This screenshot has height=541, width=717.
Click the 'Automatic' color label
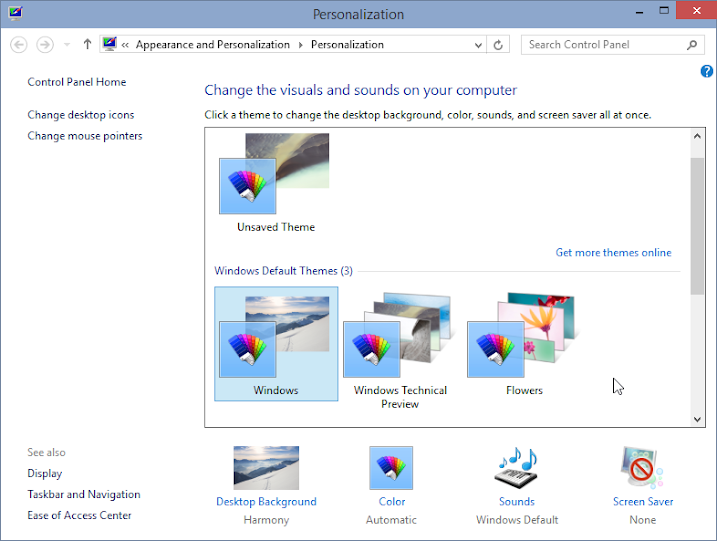[391, 520]
